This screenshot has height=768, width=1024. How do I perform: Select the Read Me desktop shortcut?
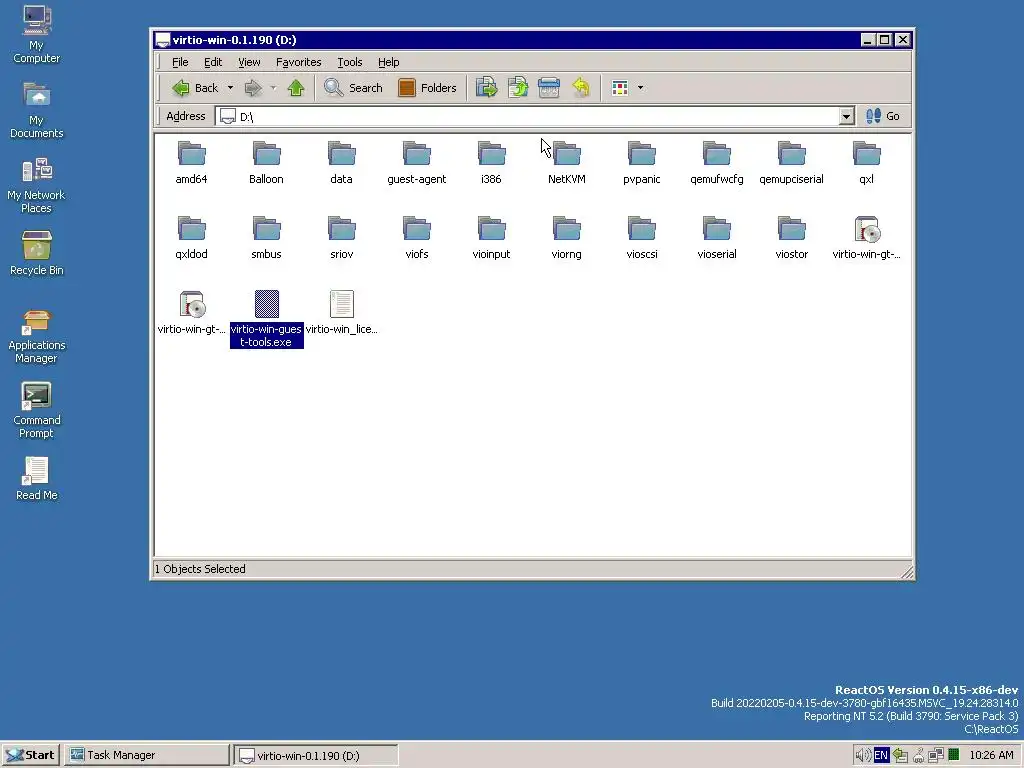click(37, 479)
